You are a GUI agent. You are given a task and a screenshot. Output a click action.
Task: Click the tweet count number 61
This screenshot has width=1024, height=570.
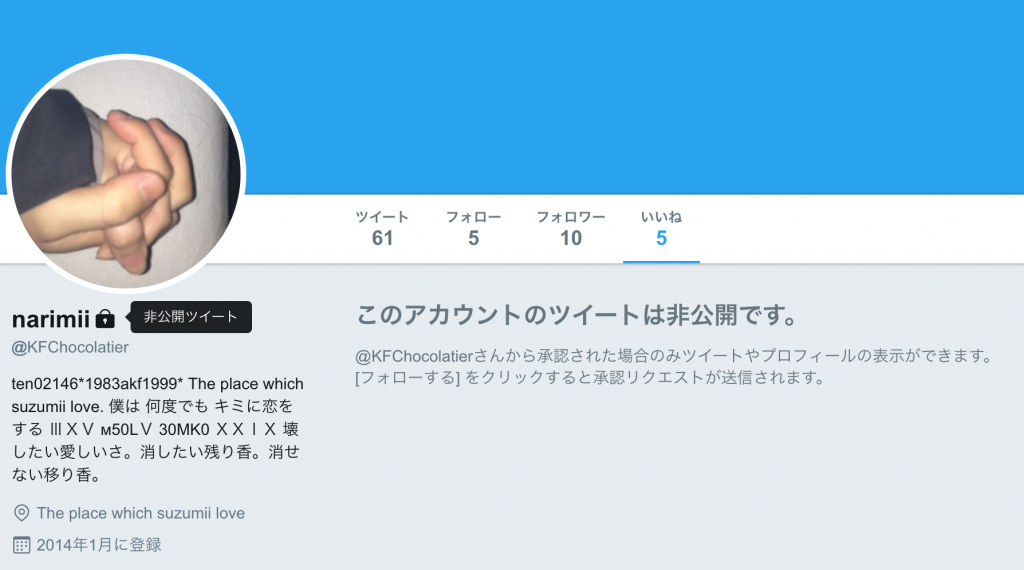click(382, 238)
